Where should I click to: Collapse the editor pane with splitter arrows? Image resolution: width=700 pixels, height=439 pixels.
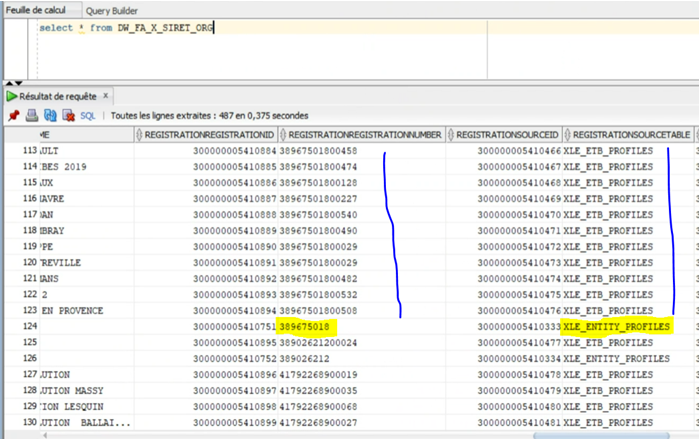(13, 83)
